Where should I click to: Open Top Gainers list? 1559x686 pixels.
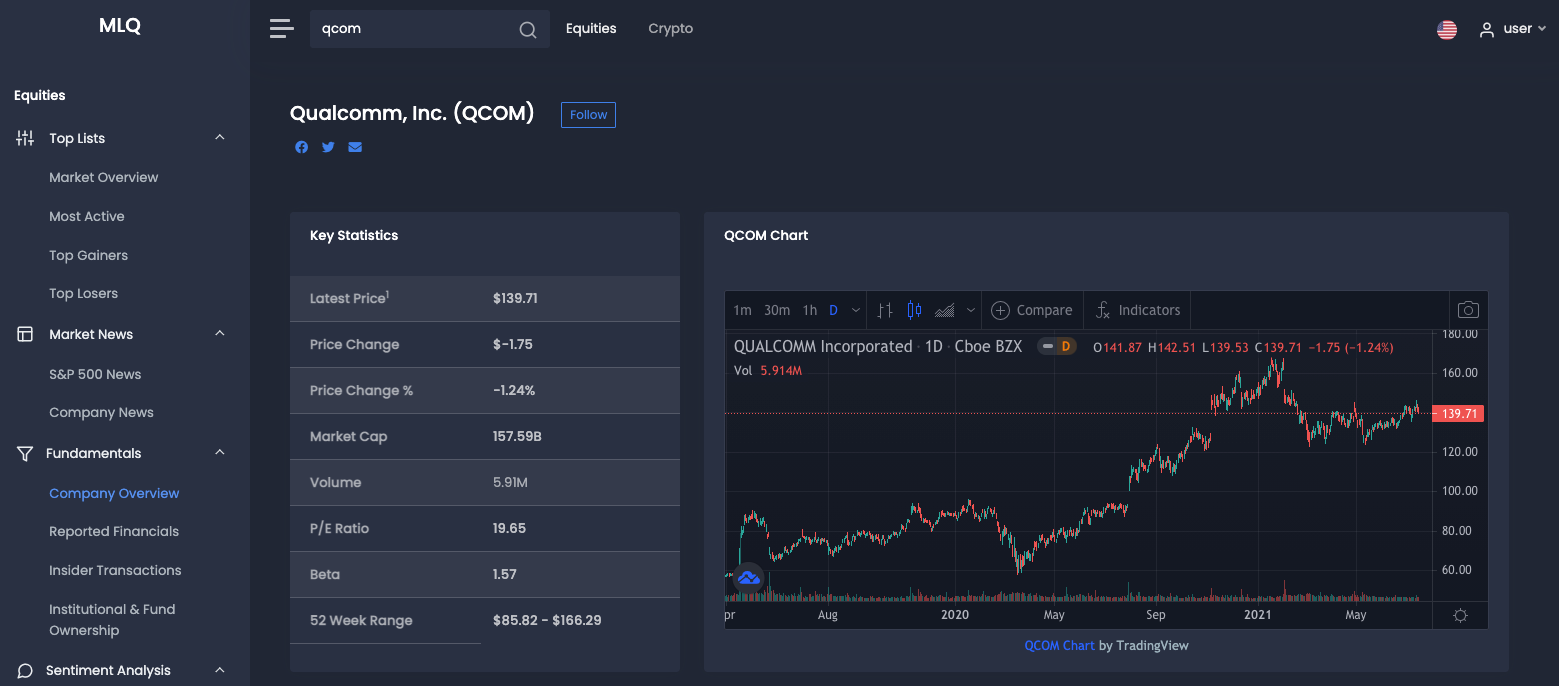(x=89, y=255)
